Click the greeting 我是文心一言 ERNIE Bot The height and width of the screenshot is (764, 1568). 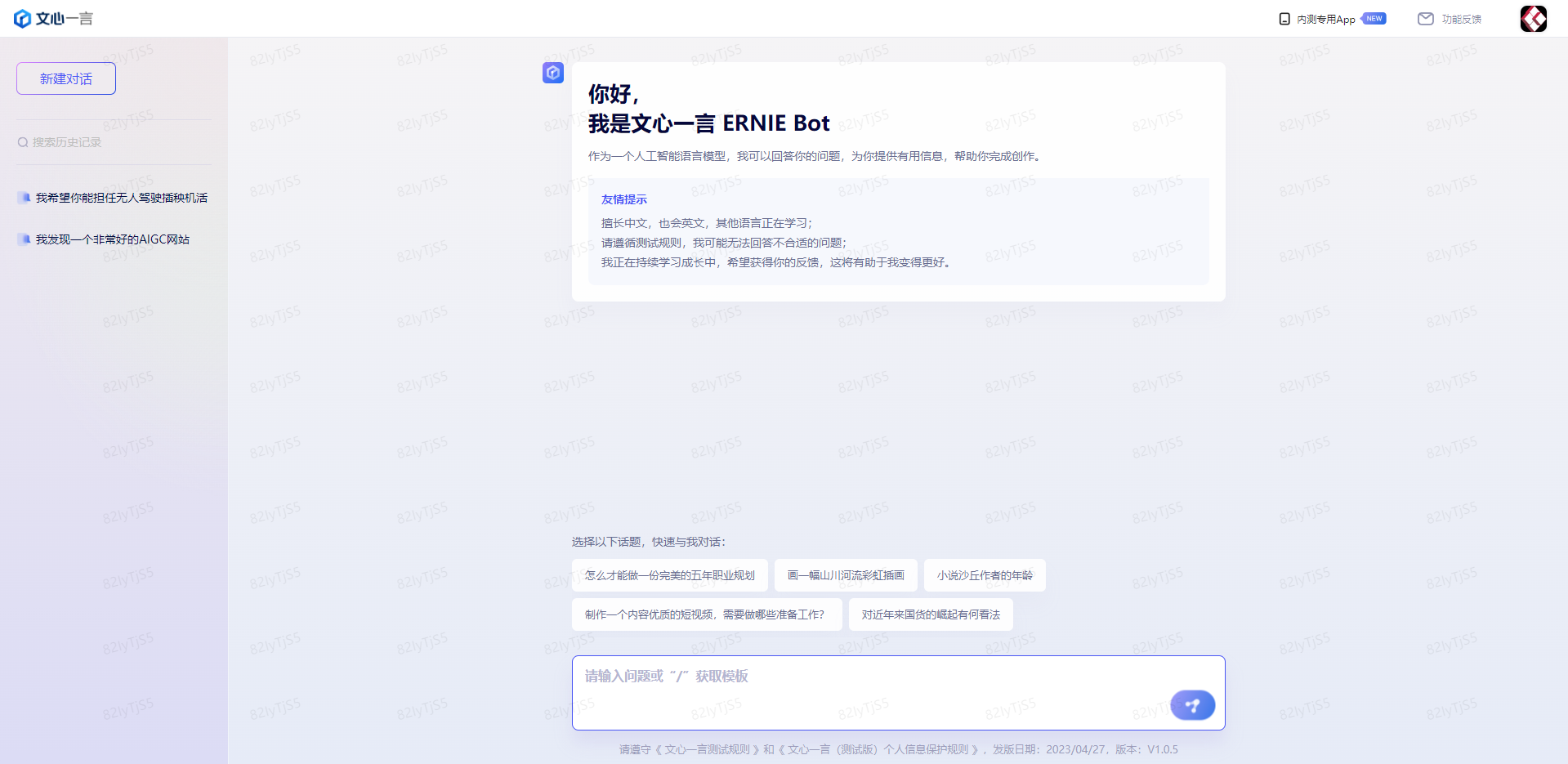click(709, 123)
